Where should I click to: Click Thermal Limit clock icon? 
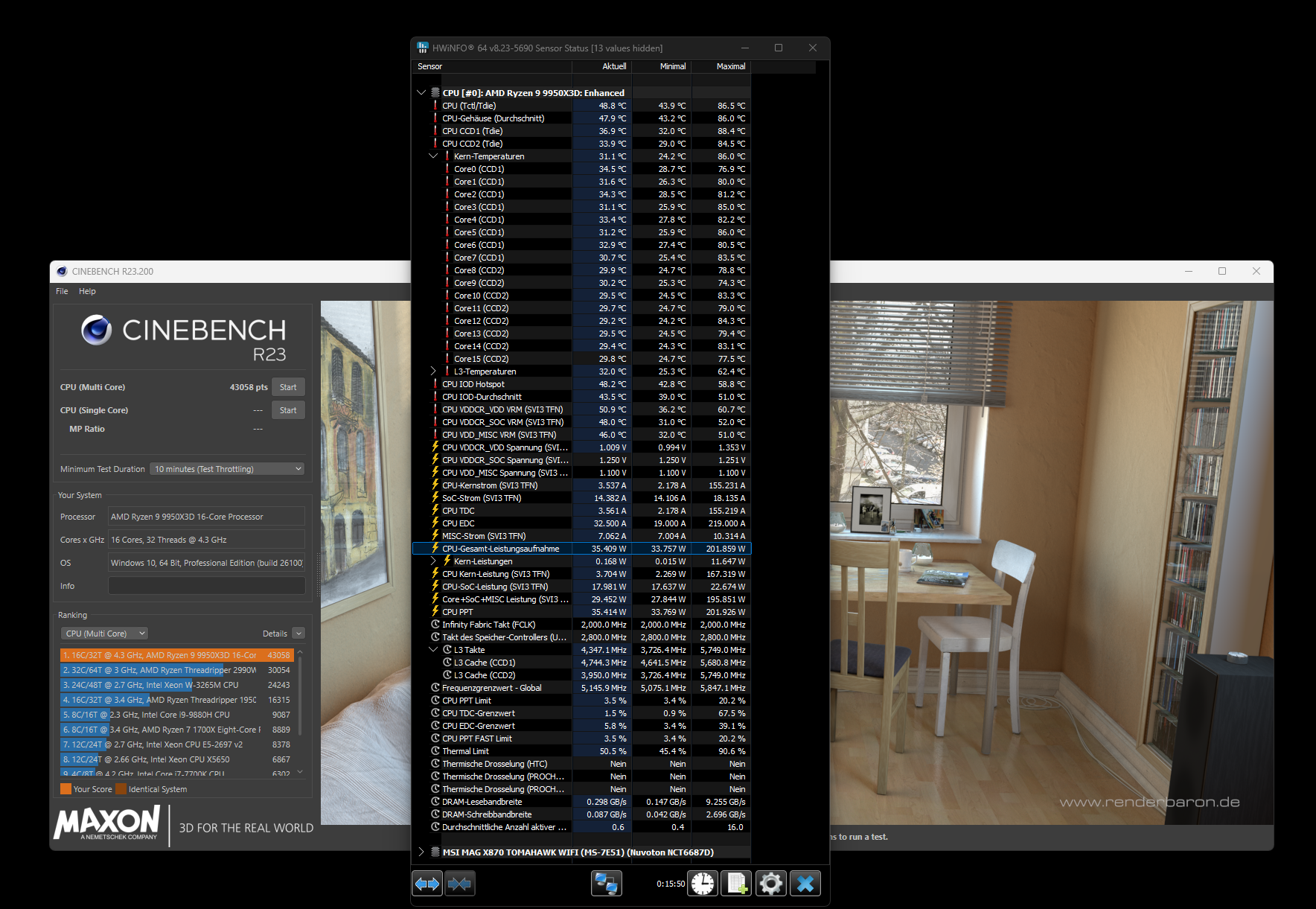pyautogui.click(x=435, y=751)
